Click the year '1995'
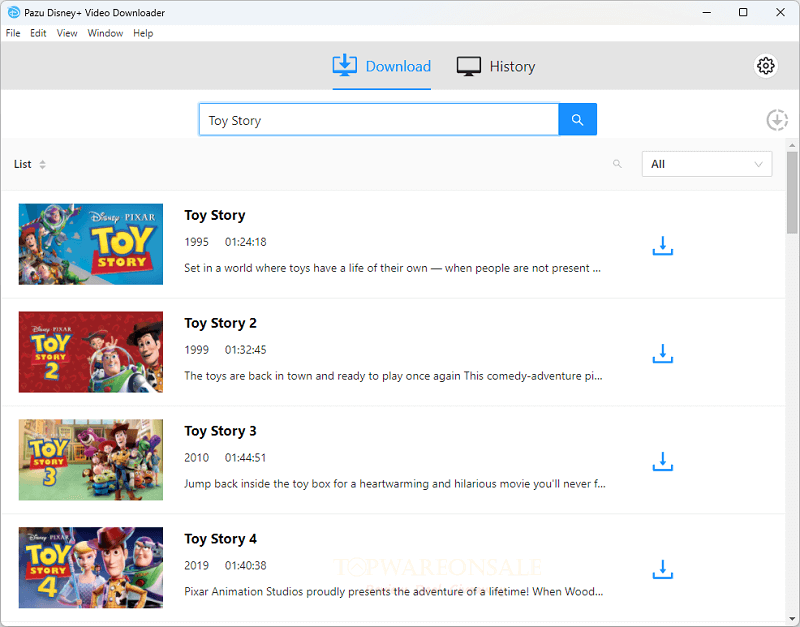800x627 pixels. tap(196, 242)
